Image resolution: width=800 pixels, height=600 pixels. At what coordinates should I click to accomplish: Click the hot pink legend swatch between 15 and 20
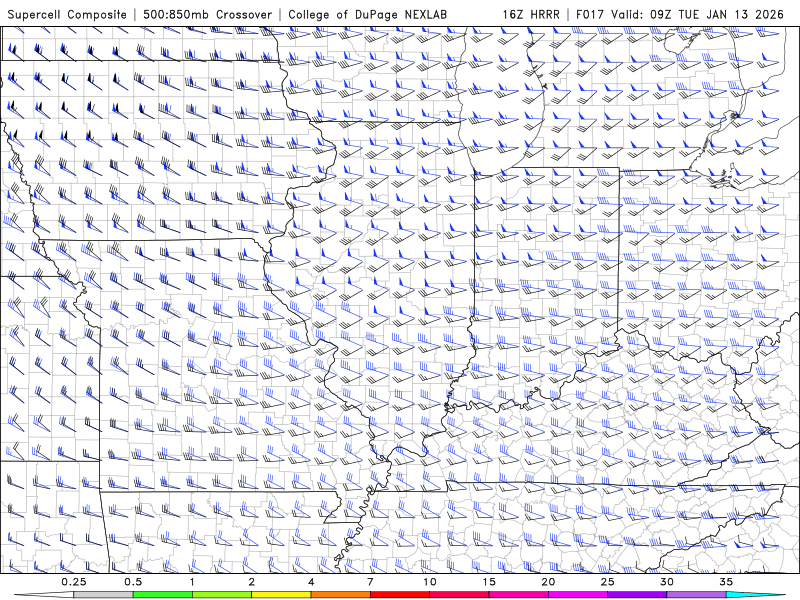[518, 595]
